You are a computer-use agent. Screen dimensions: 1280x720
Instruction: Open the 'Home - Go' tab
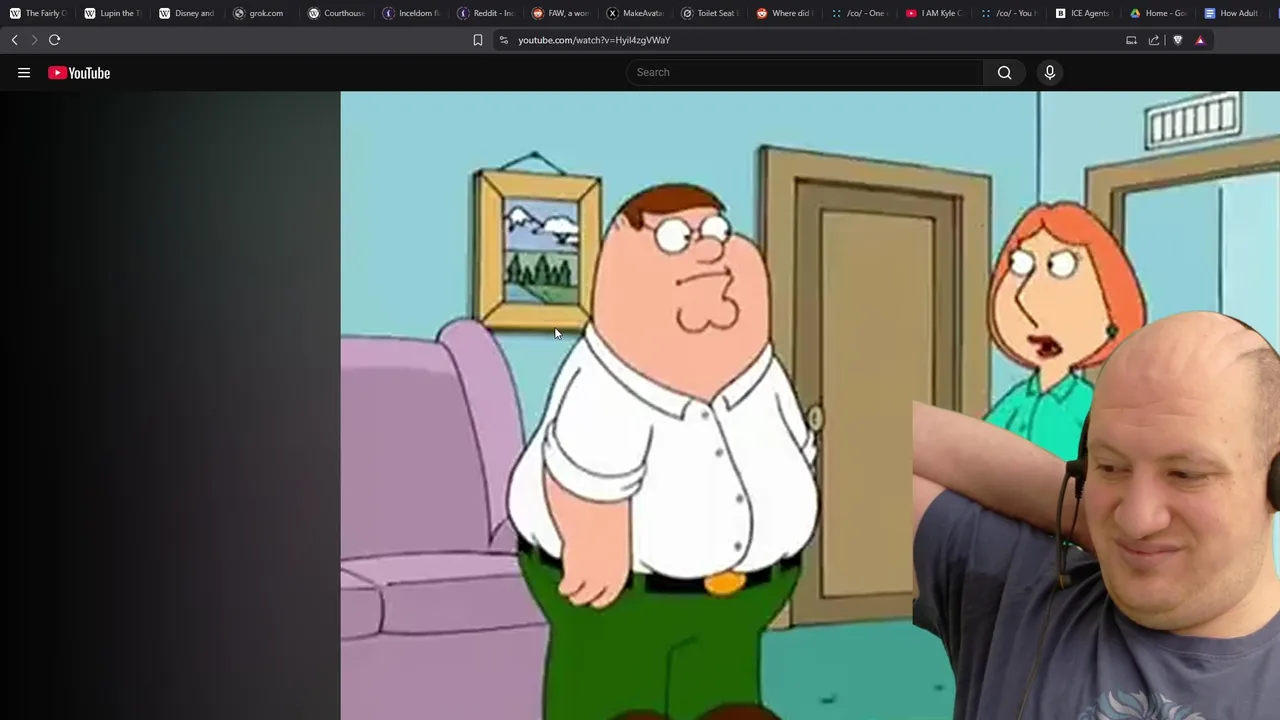point(1158,13)
